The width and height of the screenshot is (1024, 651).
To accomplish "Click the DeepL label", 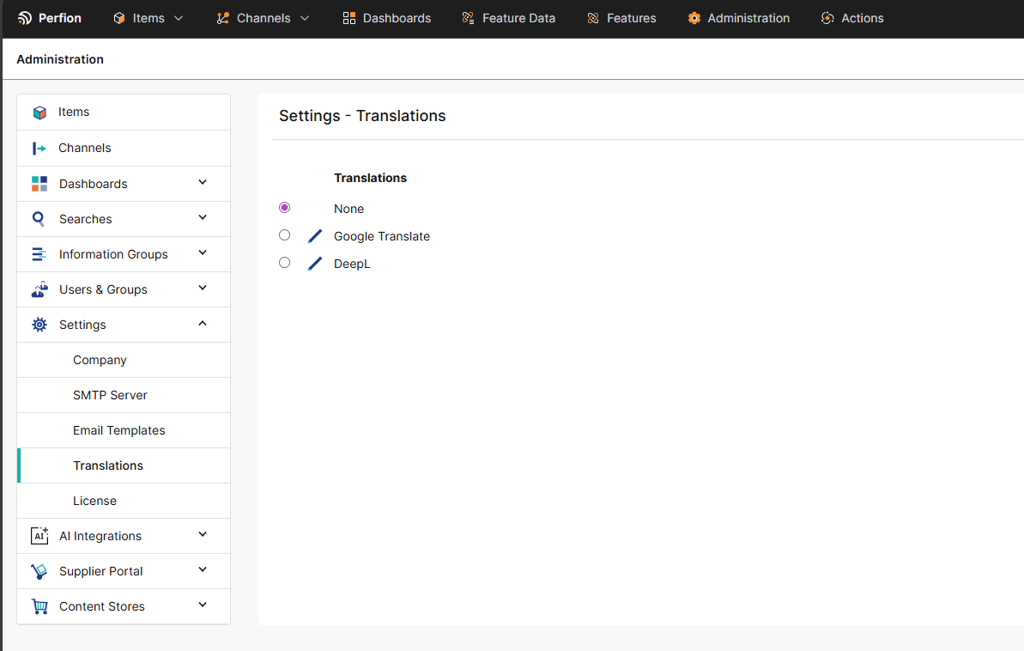I will pos(352,264).
